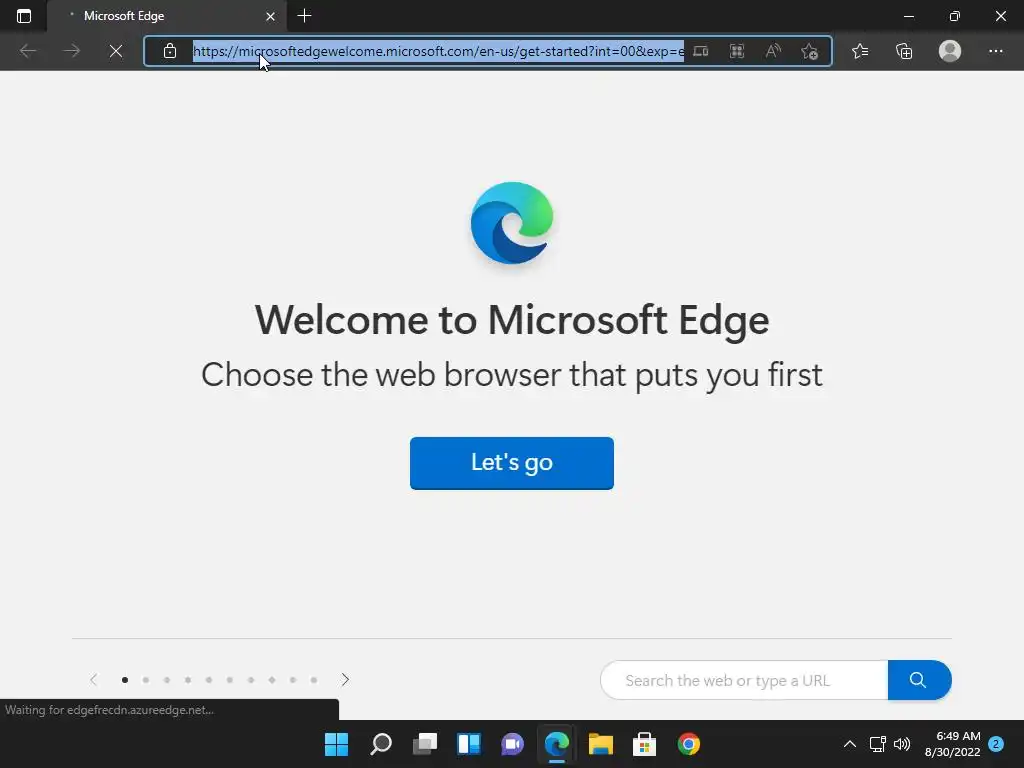Open Task View on taskbar

[424, 744]
